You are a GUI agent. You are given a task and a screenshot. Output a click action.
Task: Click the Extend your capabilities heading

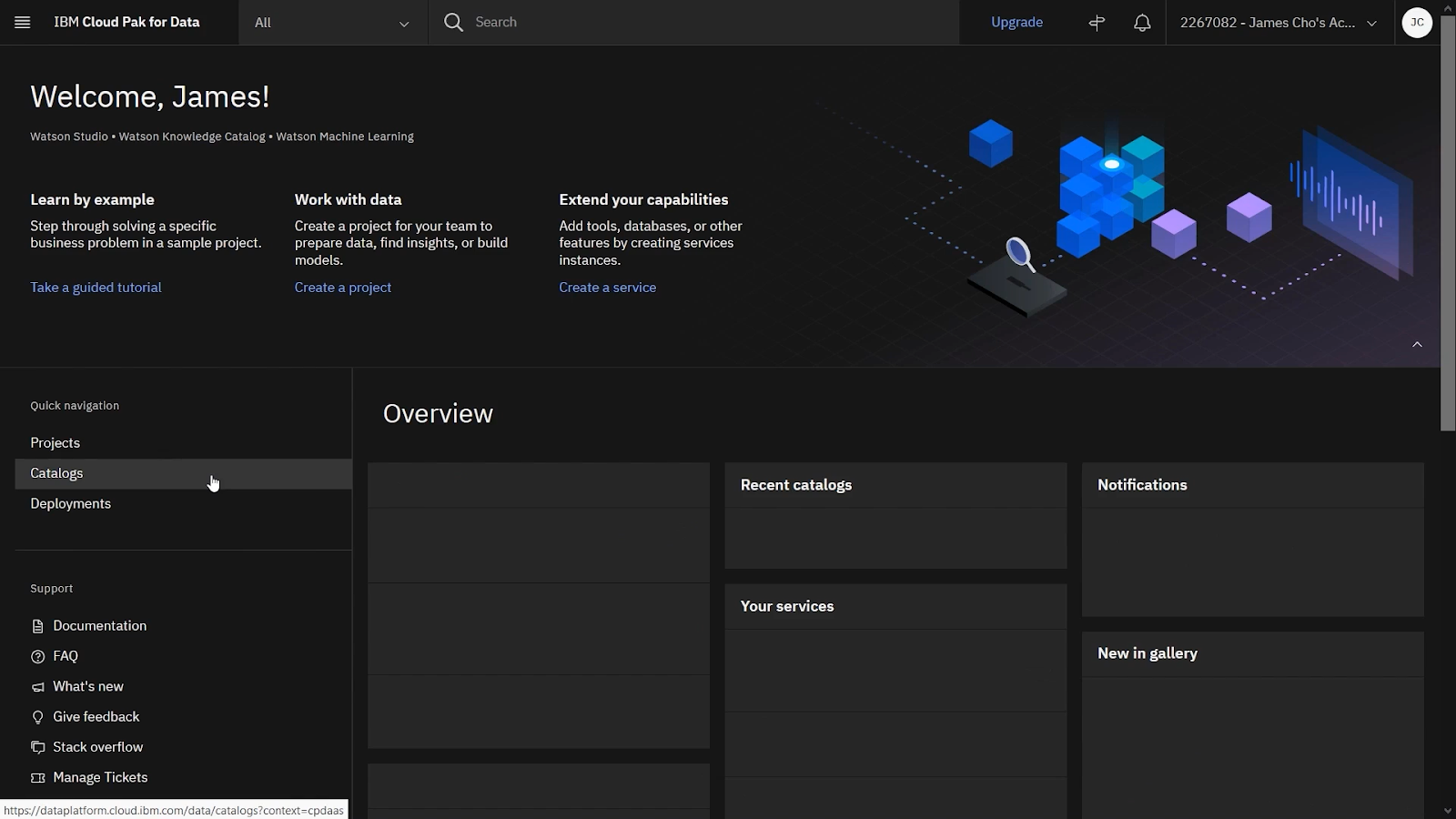pyautogui.click(x=643, y=199)
